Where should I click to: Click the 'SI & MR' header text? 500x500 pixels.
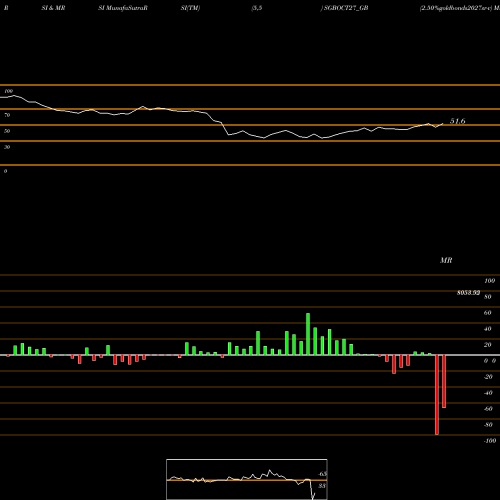click(x=53, y=8)
